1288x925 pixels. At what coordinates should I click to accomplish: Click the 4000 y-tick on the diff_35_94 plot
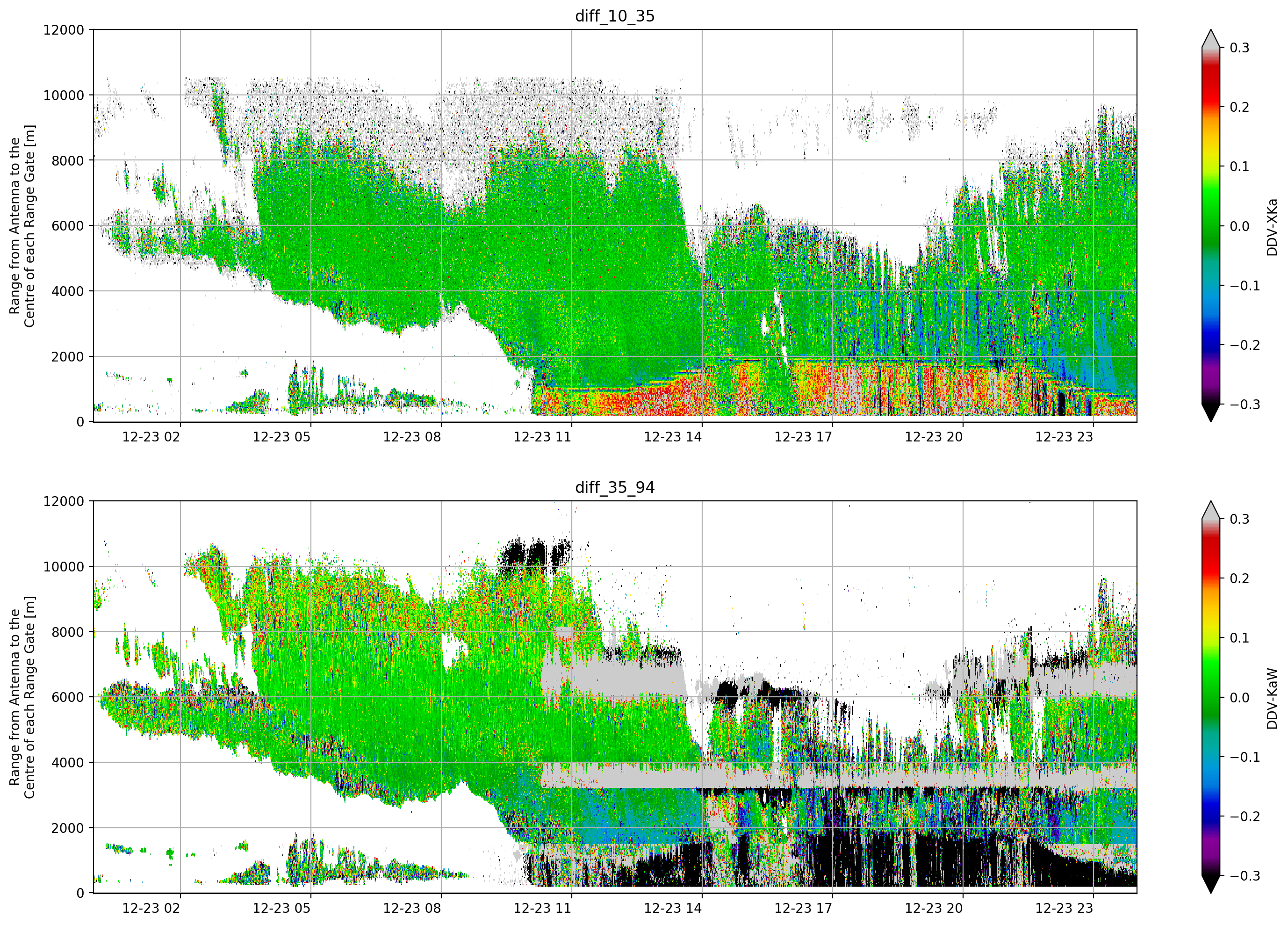(68, 763)
